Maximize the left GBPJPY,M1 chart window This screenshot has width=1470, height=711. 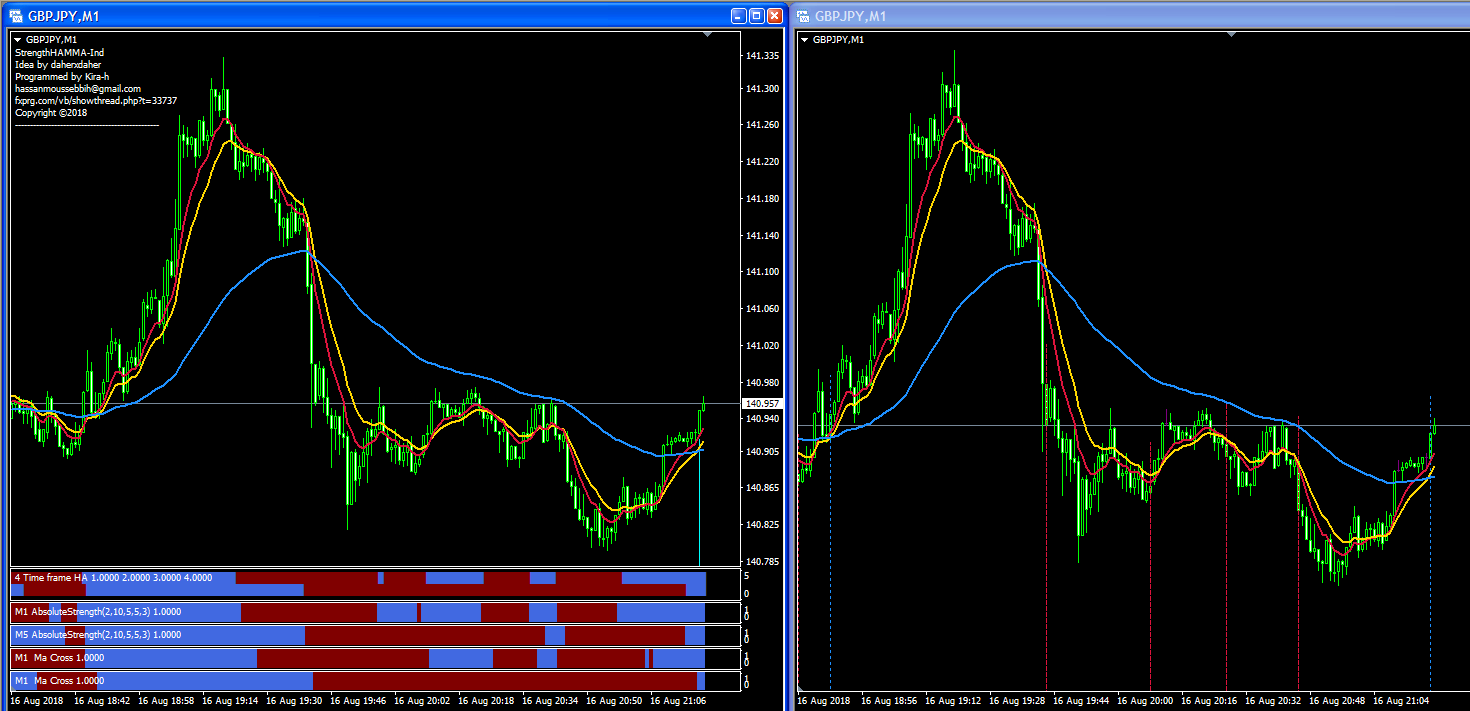click(757, 16)
